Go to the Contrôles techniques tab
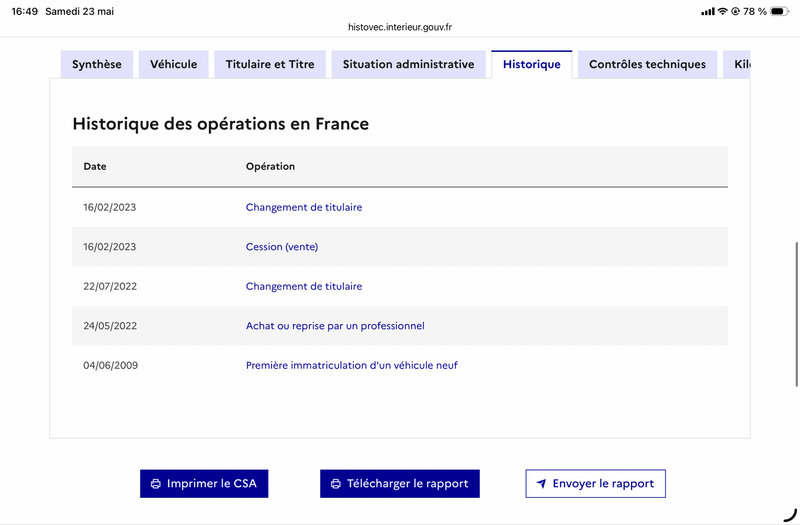 pyautogui.click(x=647, y=64)
